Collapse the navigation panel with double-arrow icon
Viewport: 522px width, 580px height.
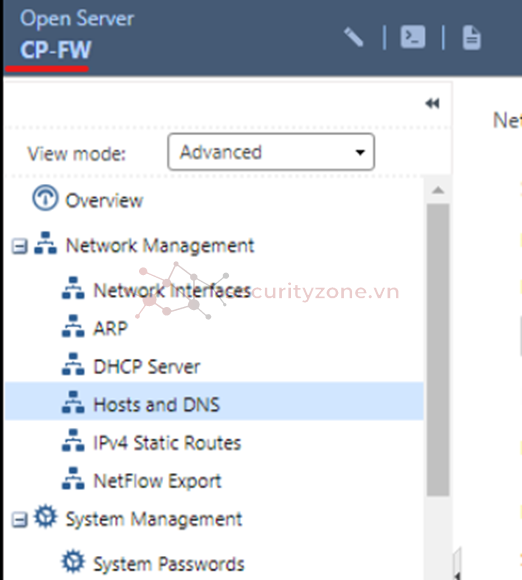click(x=432, y=103)
